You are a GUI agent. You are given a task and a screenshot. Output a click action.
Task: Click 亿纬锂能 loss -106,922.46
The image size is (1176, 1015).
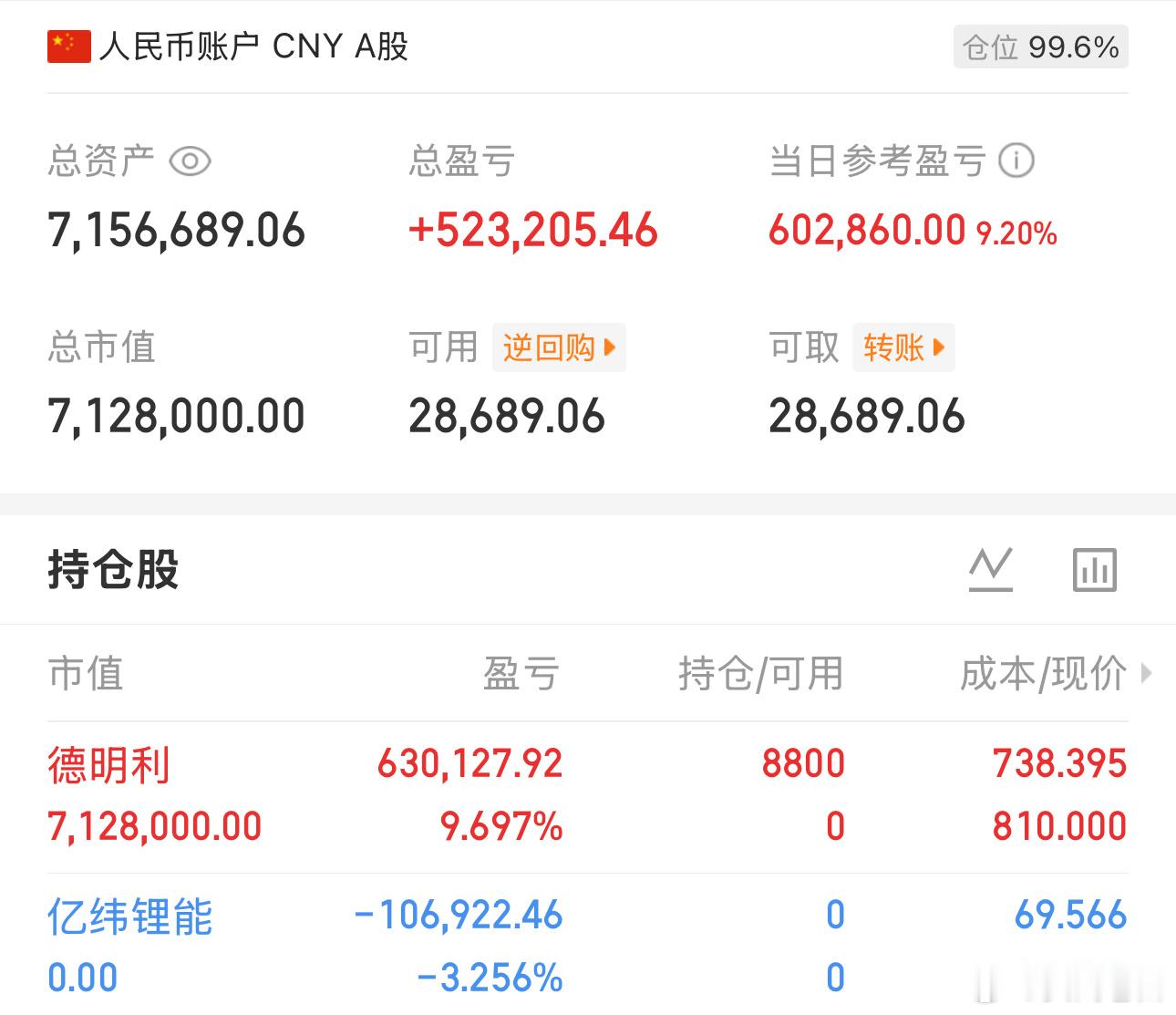459,916
